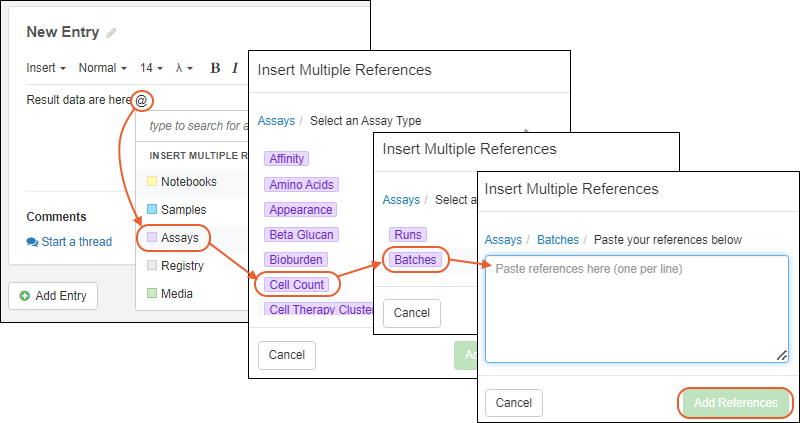Open the Normal text style dropdown

point(102,68)
